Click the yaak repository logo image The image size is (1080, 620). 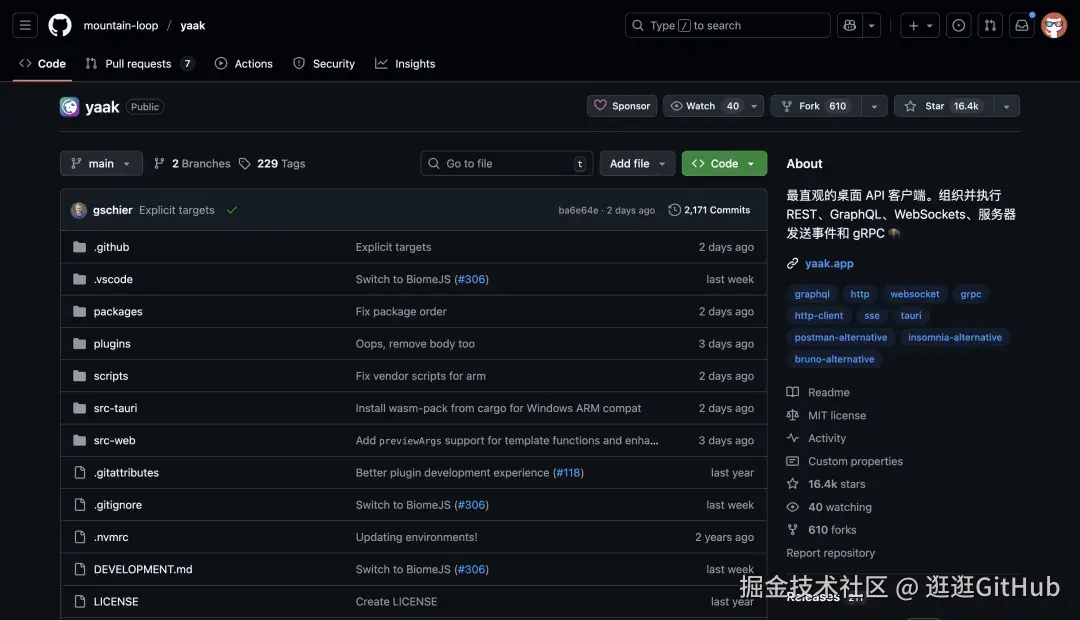click(x=70, y=107)
